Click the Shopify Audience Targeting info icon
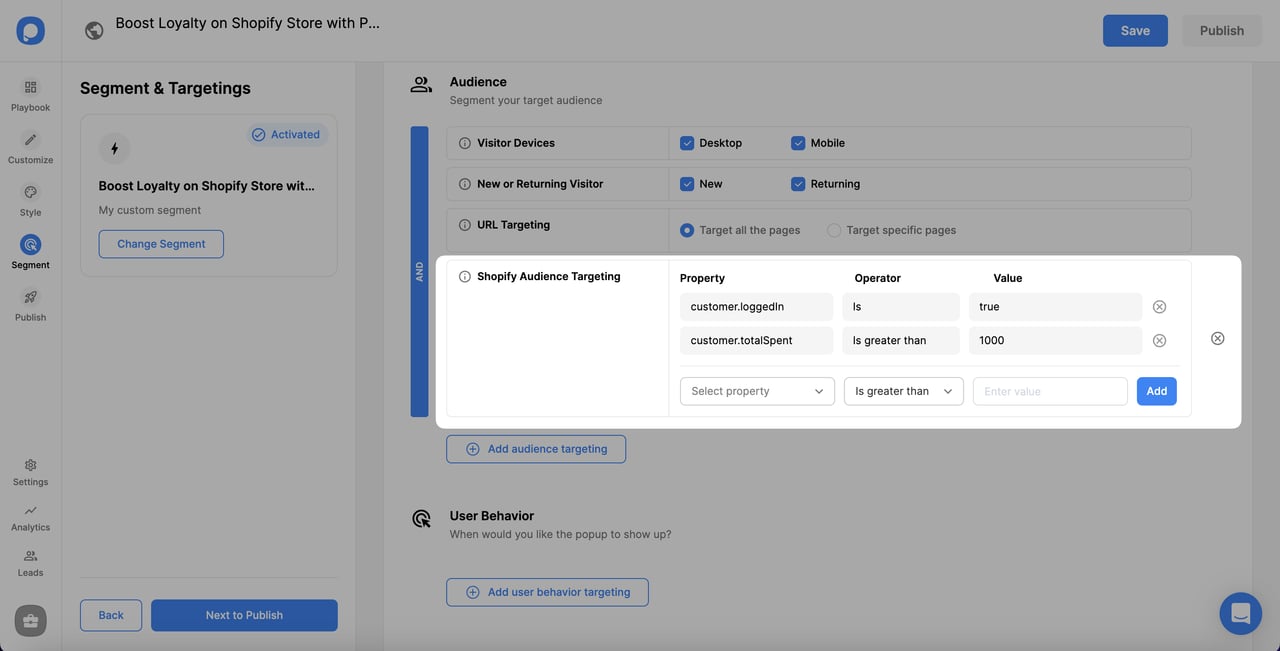This screenshot has width=1280, height=651. [464, 277]
